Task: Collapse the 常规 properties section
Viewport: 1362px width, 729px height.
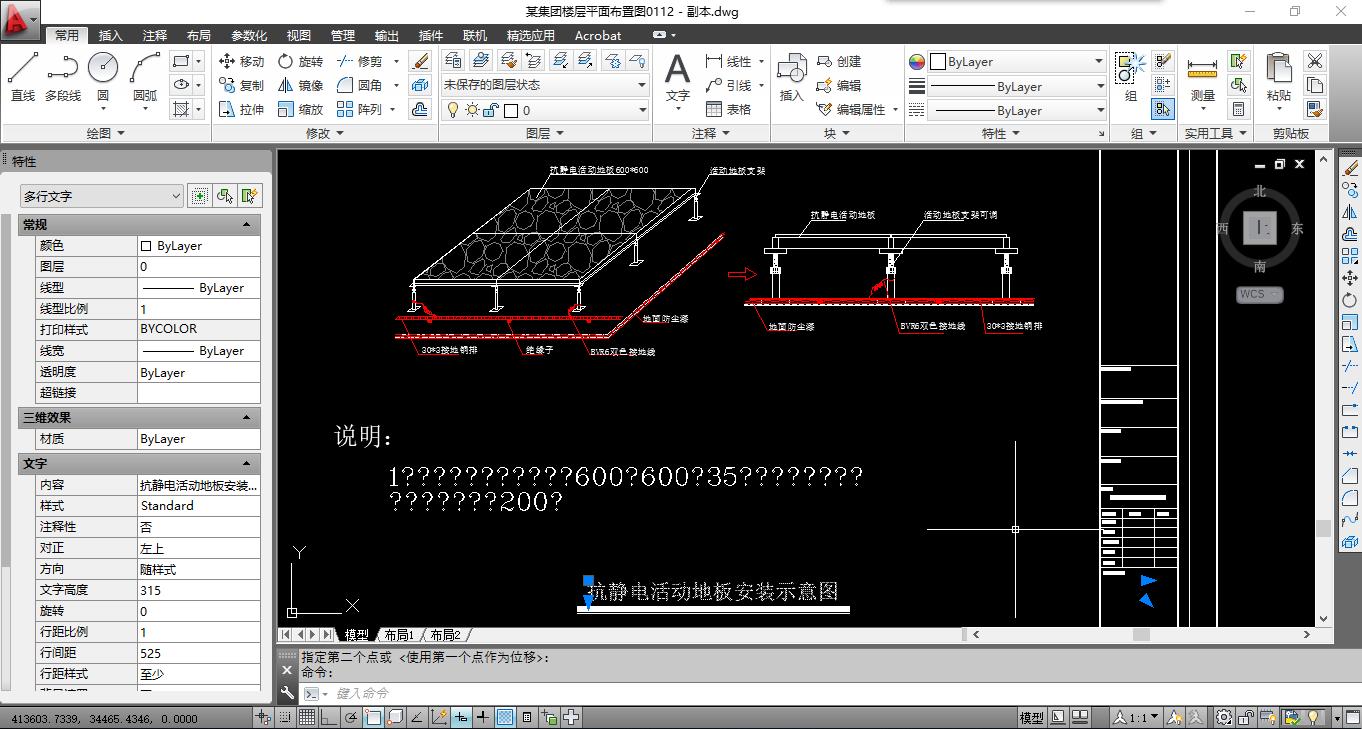Action: 247,225
